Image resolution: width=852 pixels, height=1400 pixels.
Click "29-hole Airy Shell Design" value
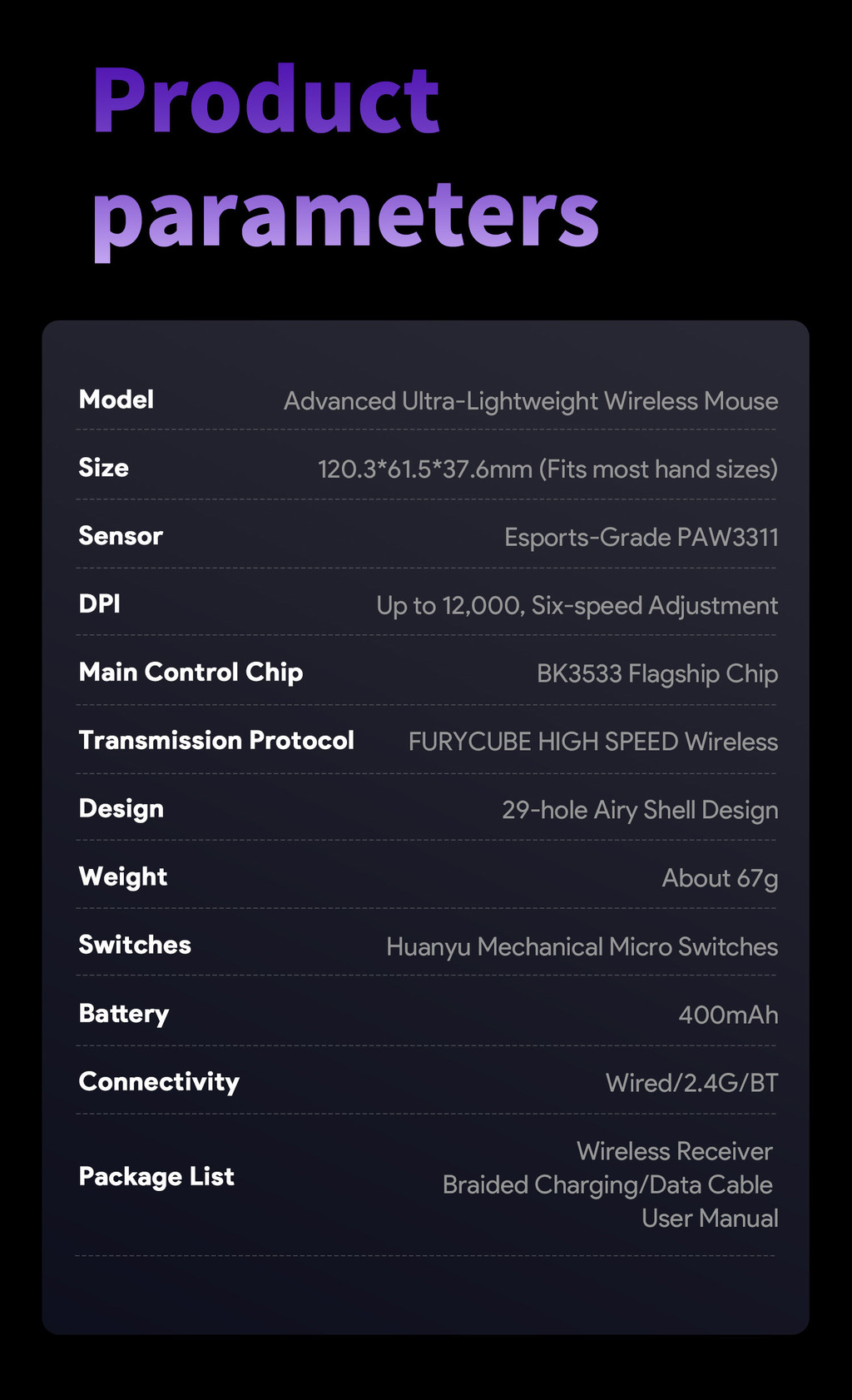(639, 811)
